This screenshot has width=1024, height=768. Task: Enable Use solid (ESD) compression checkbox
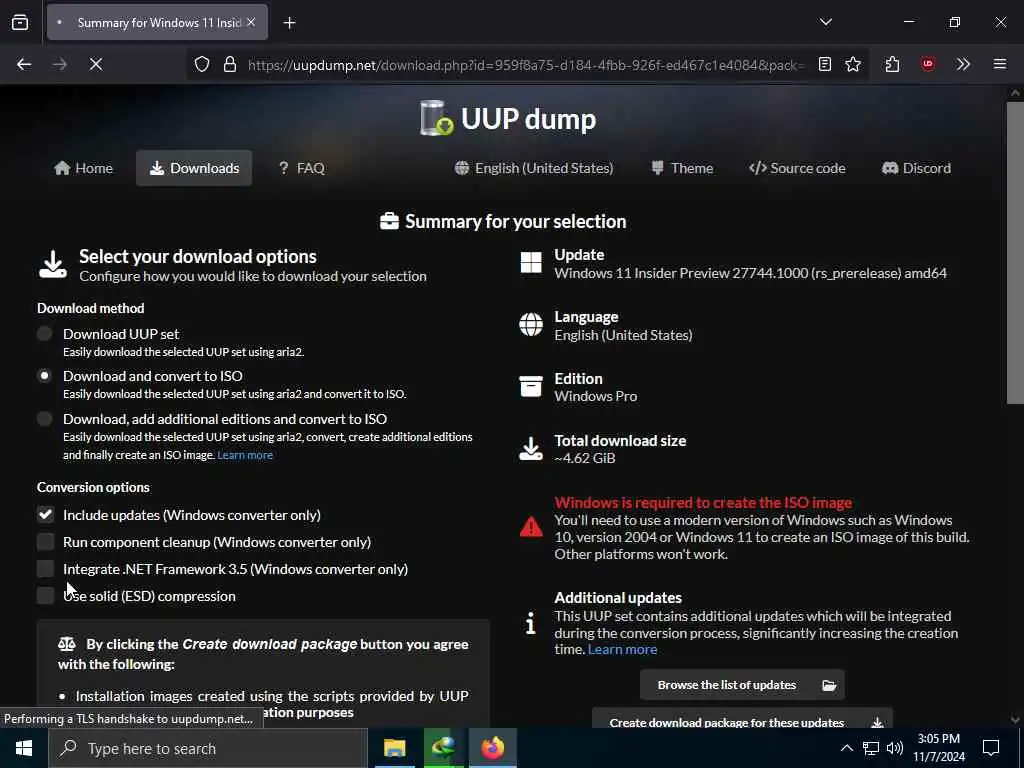pyautogui.click(x=45, y=596)
